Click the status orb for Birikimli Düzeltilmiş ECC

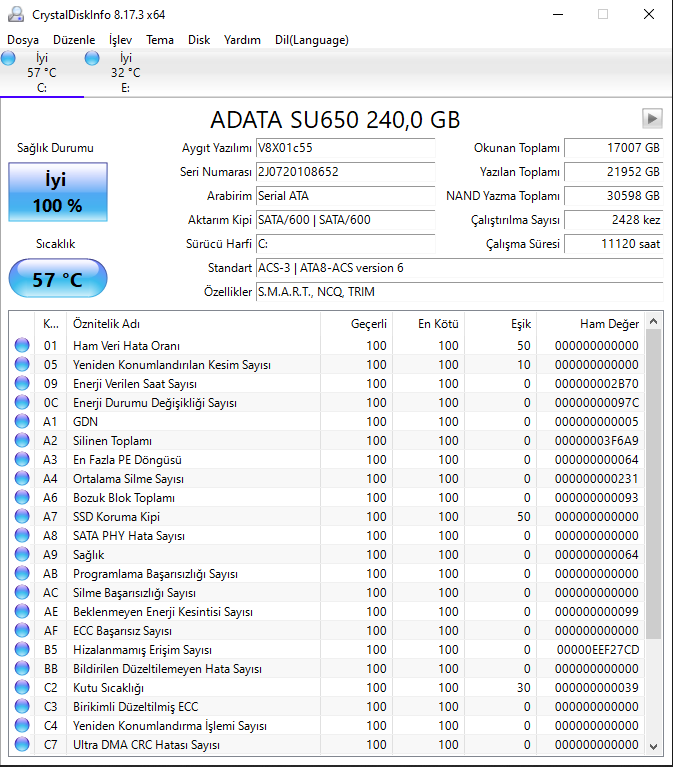[22, 706]
